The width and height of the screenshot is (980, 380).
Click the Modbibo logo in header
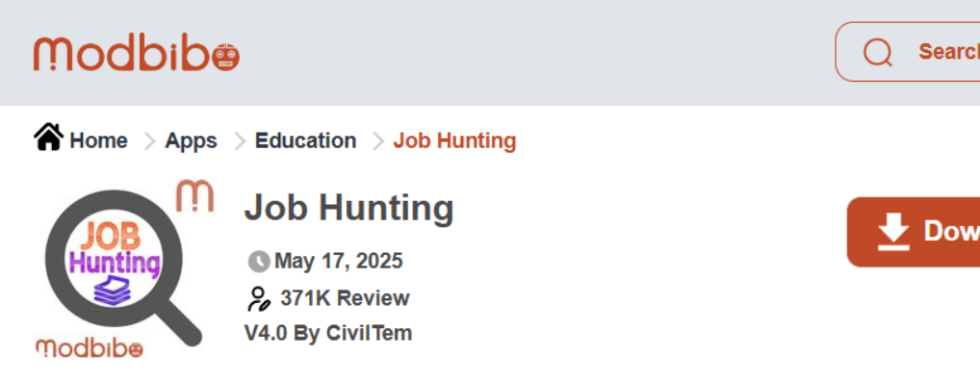(136, 54)
